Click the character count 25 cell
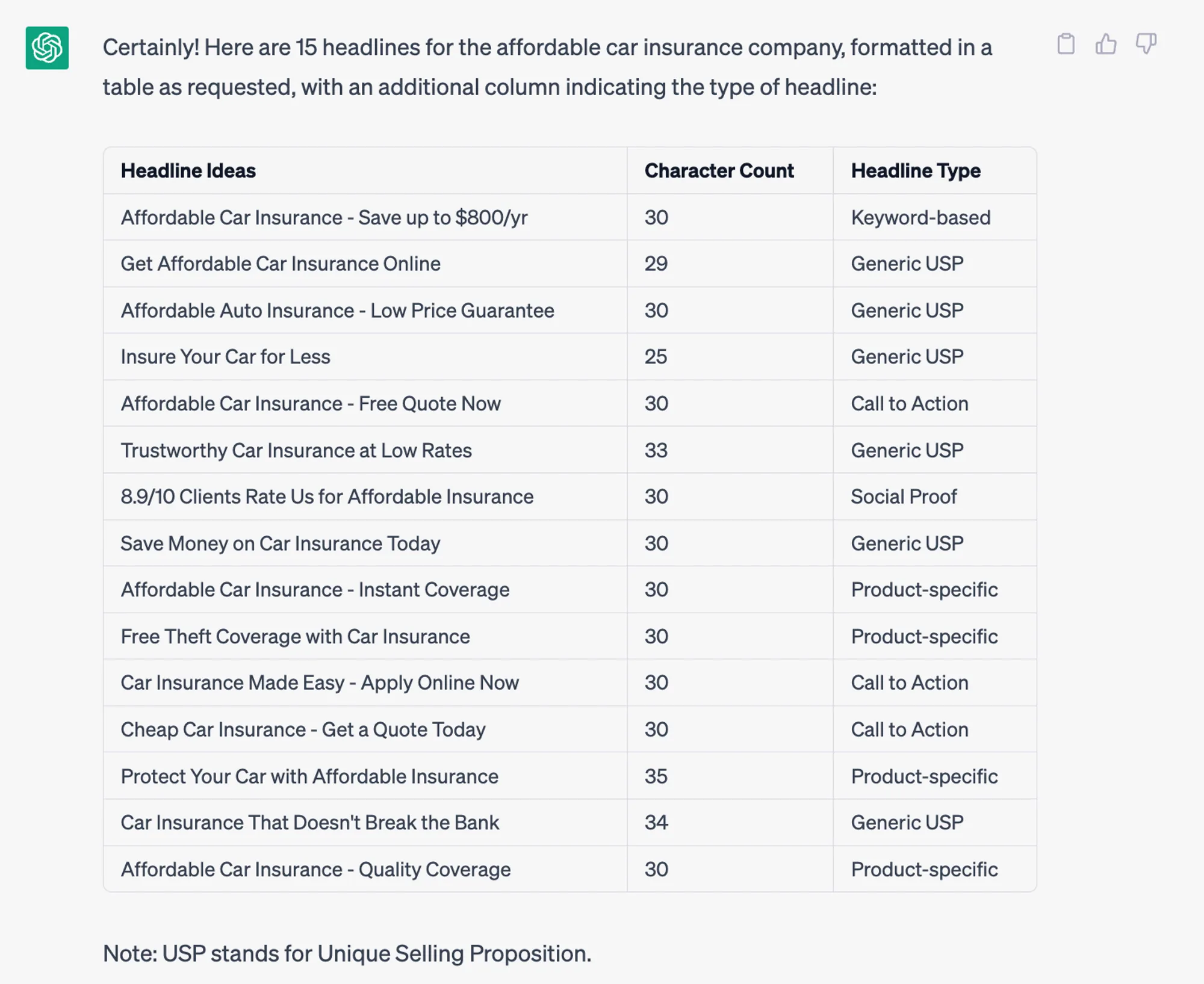This screenshot has height=984, width=1204. click(656, 357)
